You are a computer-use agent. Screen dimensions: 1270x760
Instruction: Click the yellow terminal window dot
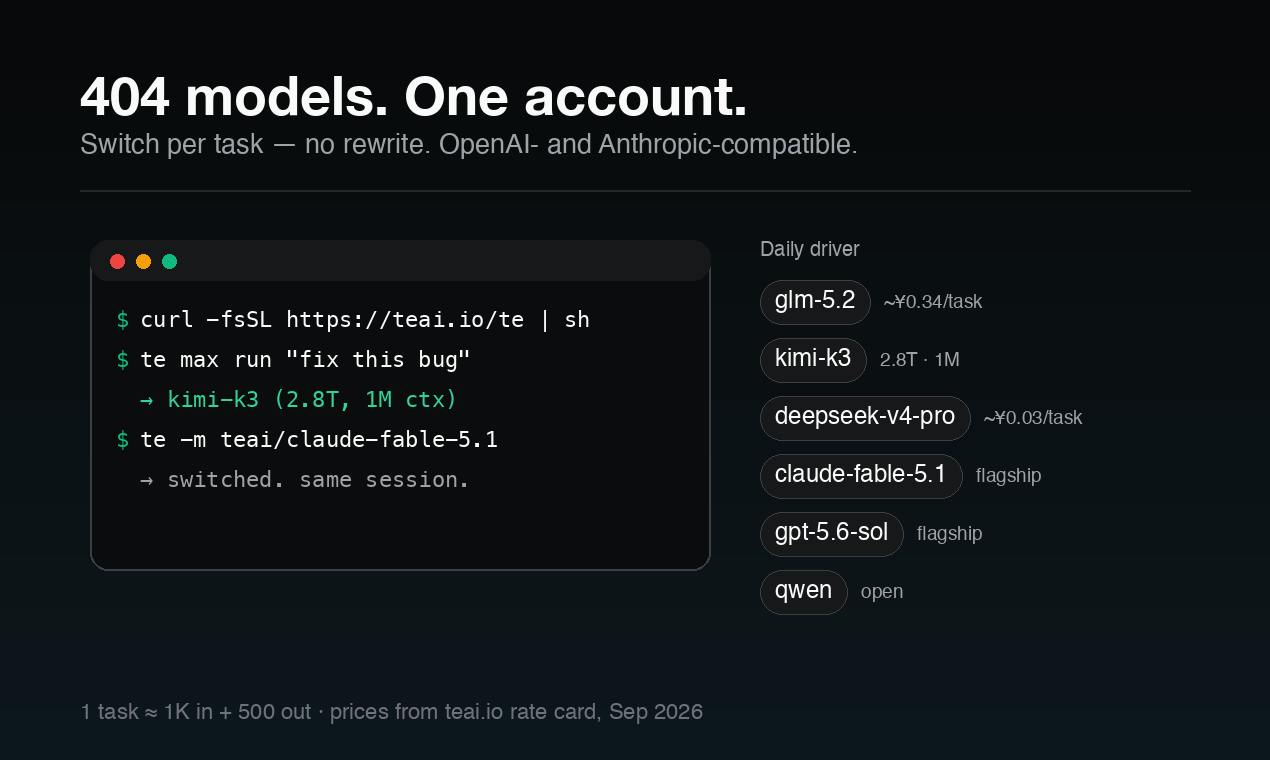pyautogui.click(x=143, y=261)
